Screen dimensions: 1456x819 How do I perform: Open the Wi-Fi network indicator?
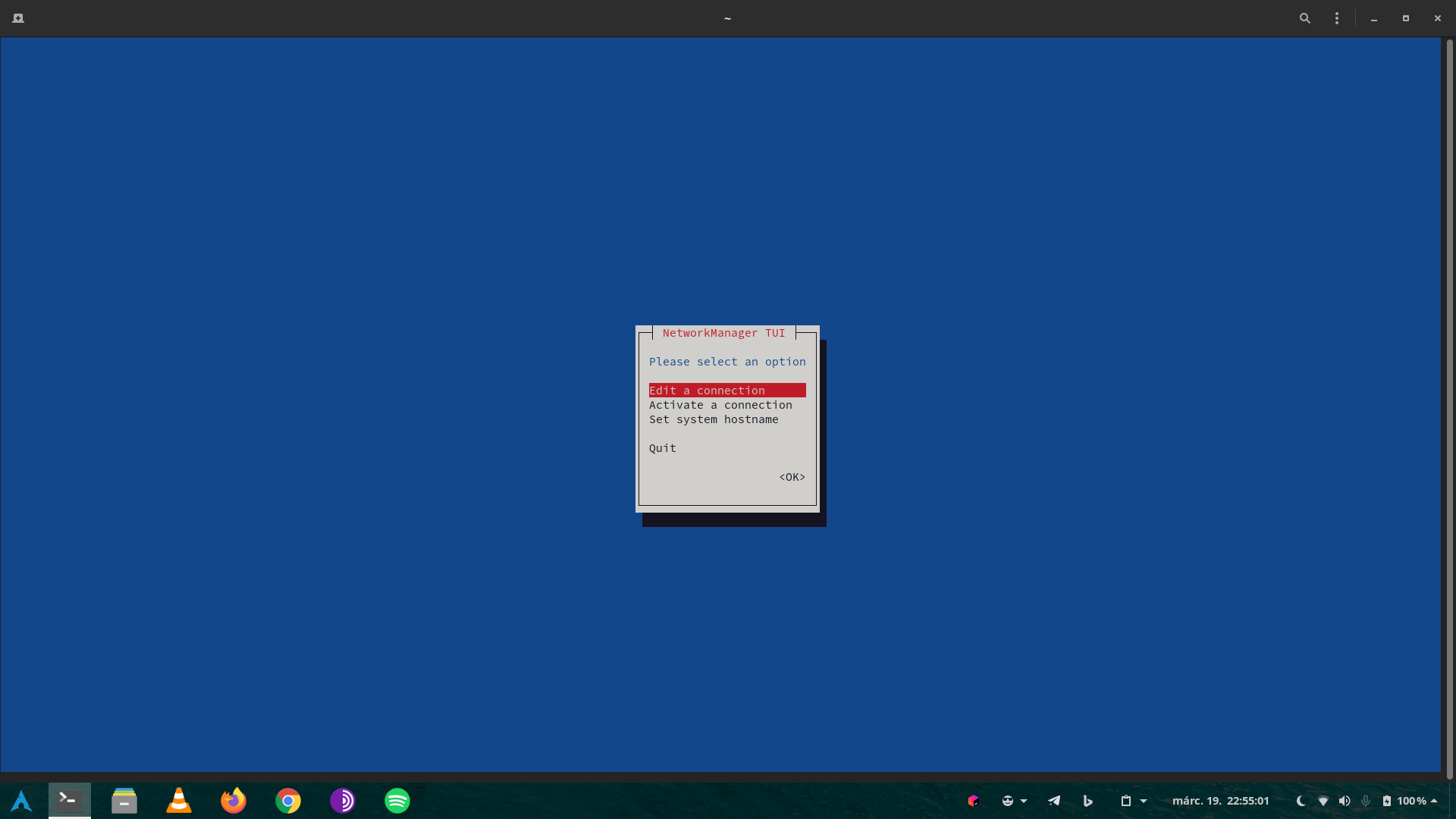point(1323,801)
